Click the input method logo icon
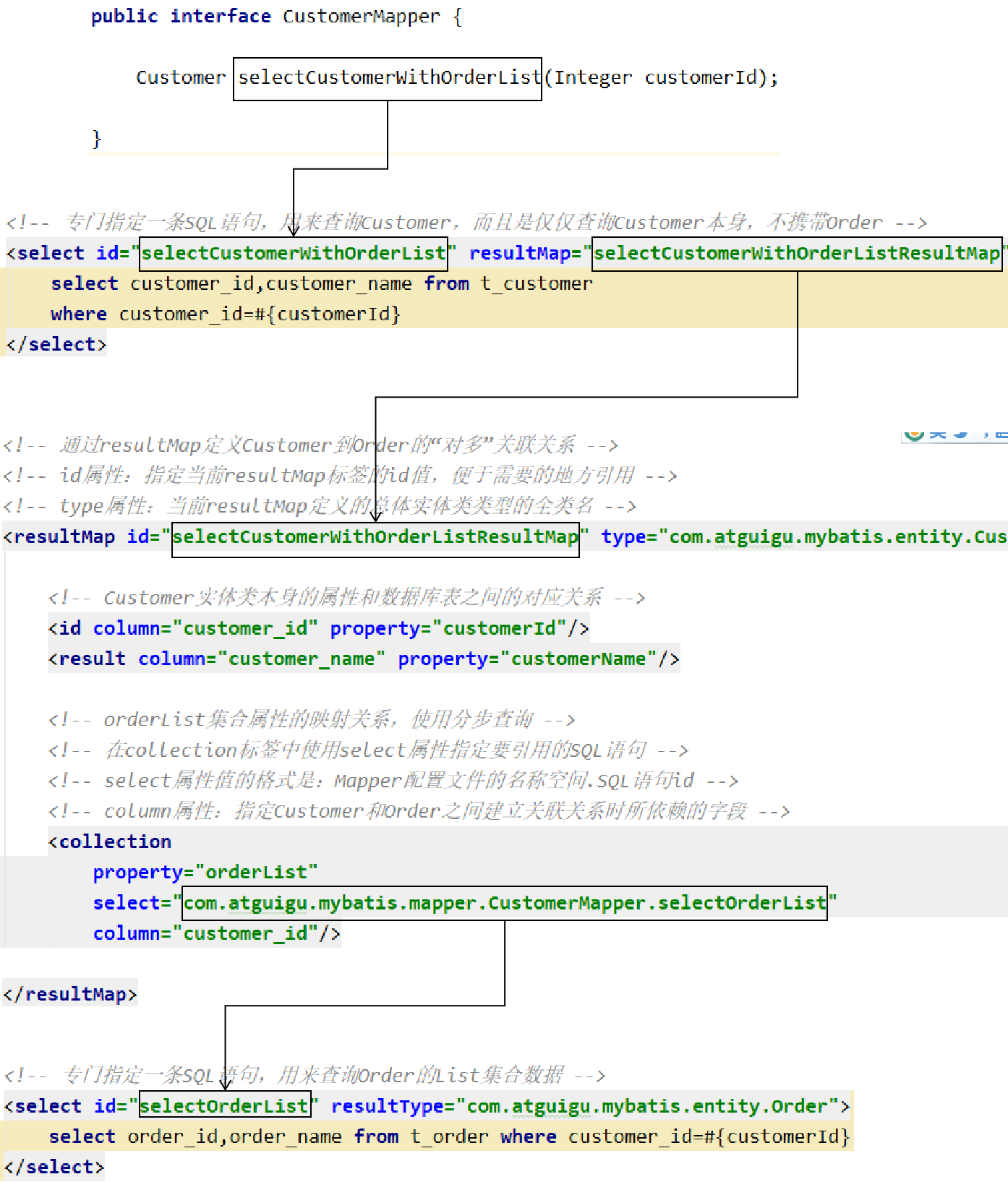Screen dimensions: 1008x1182 pos(915,434)
